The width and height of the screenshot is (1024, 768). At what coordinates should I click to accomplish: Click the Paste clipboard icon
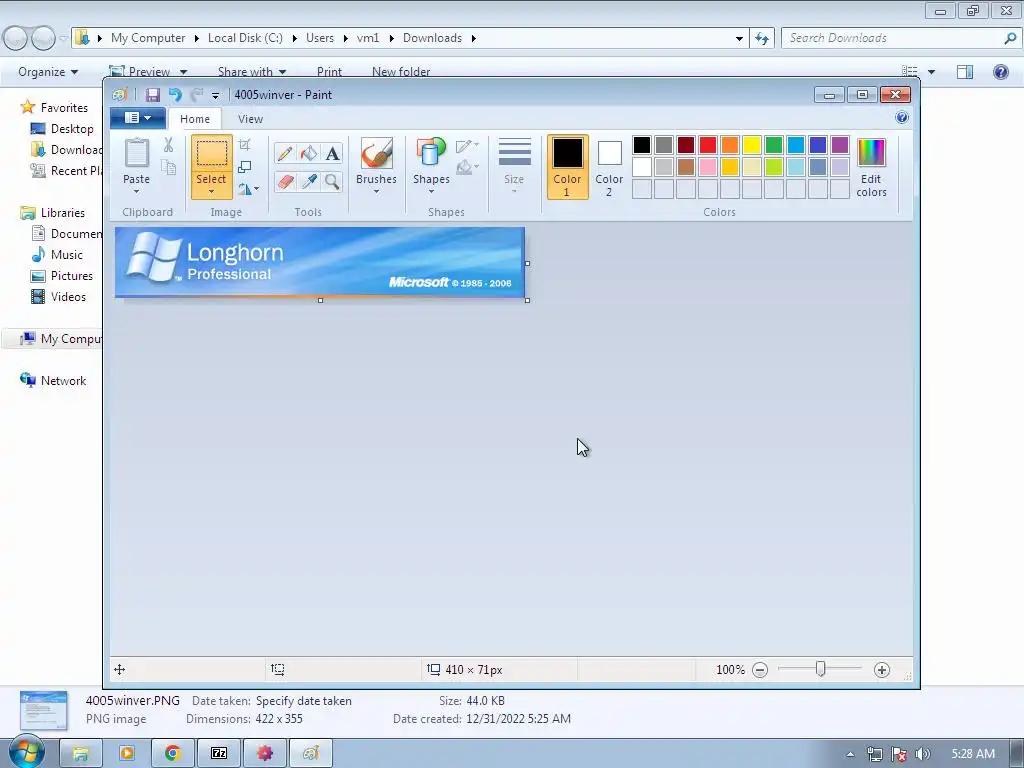click(136, 153)
